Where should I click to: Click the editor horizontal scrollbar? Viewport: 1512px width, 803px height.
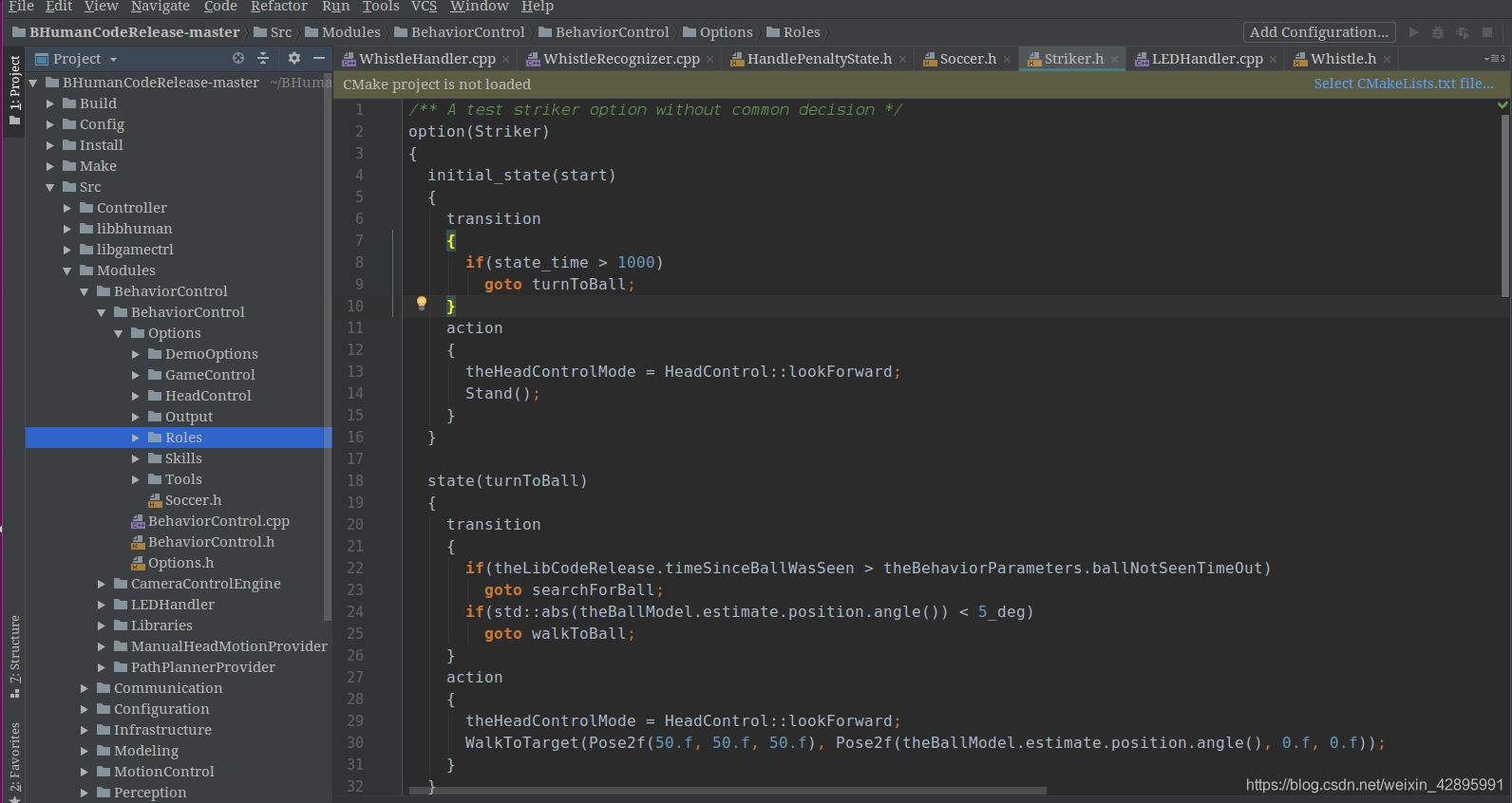pyautogui.click(x=728, y=790)
